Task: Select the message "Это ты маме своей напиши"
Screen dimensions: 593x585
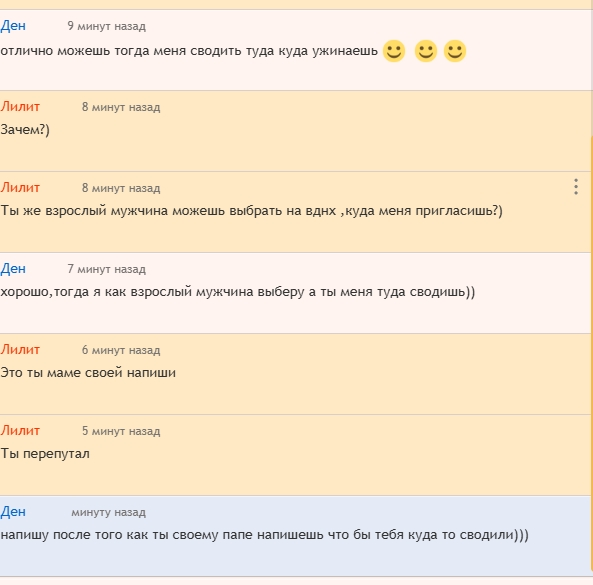Action: [x=88, y=373]
